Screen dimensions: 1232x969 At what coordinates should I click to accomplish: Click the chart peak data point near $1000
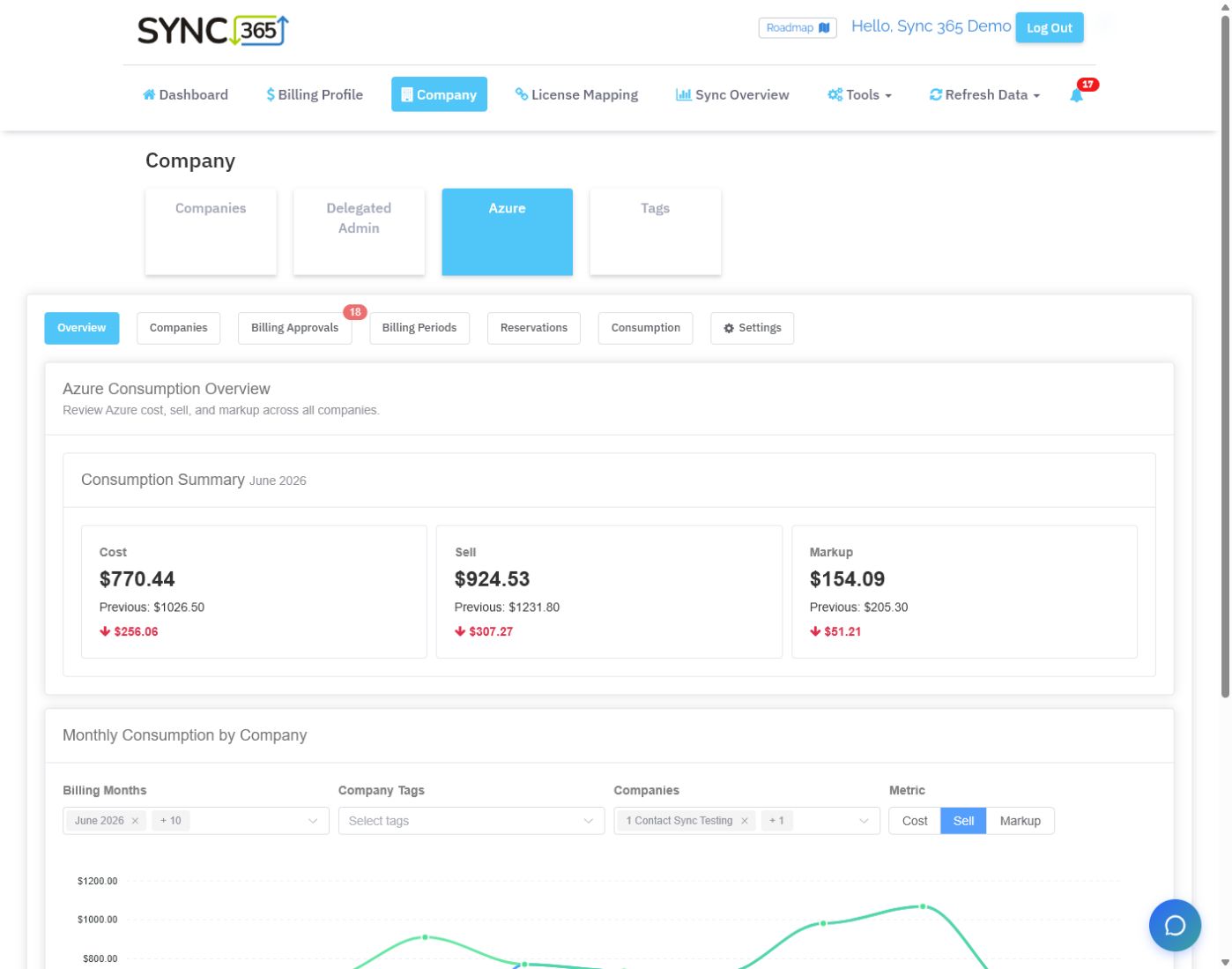click(x=923, y=906)
